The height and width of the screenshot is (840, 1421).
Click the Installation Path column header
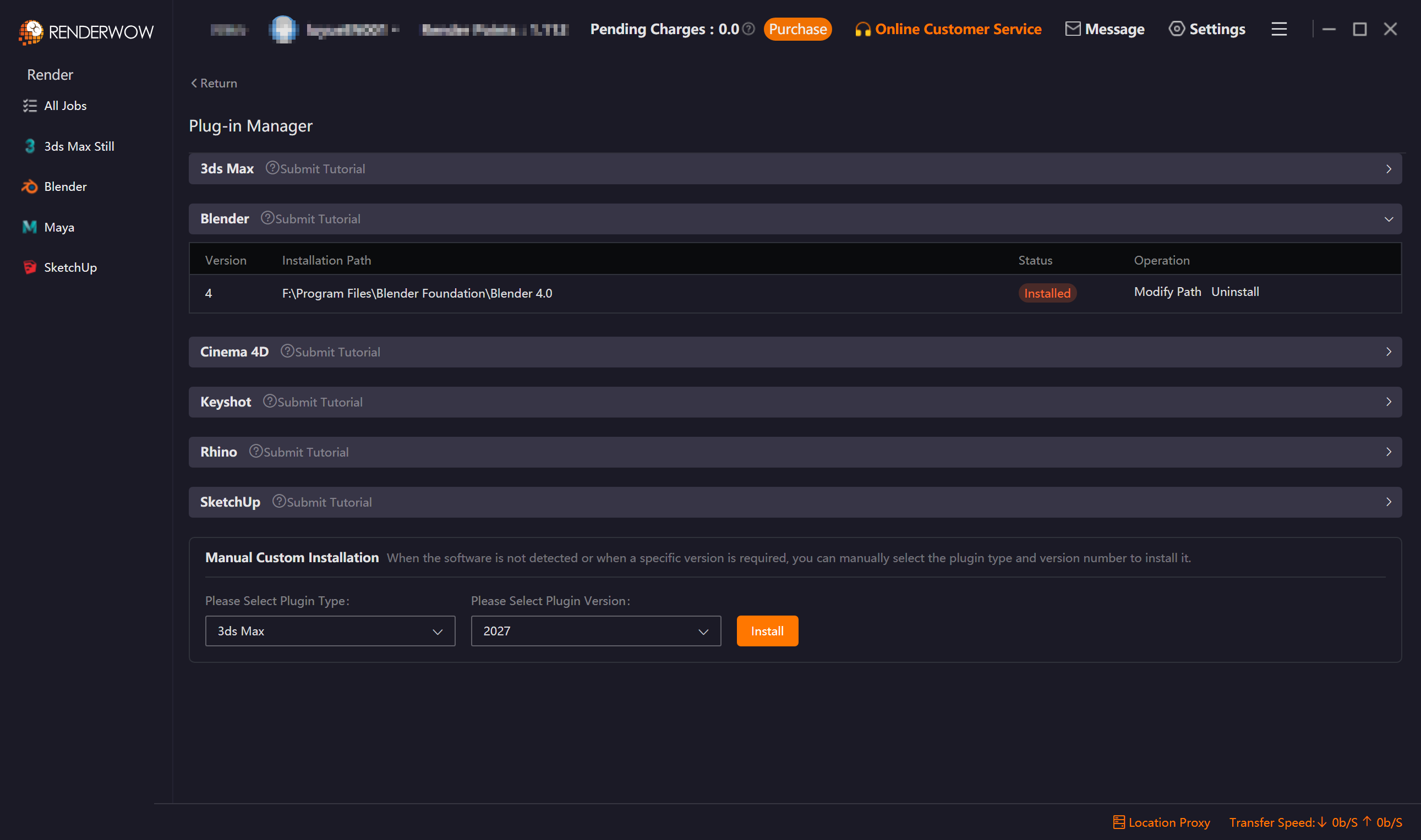tap(327, 260)
